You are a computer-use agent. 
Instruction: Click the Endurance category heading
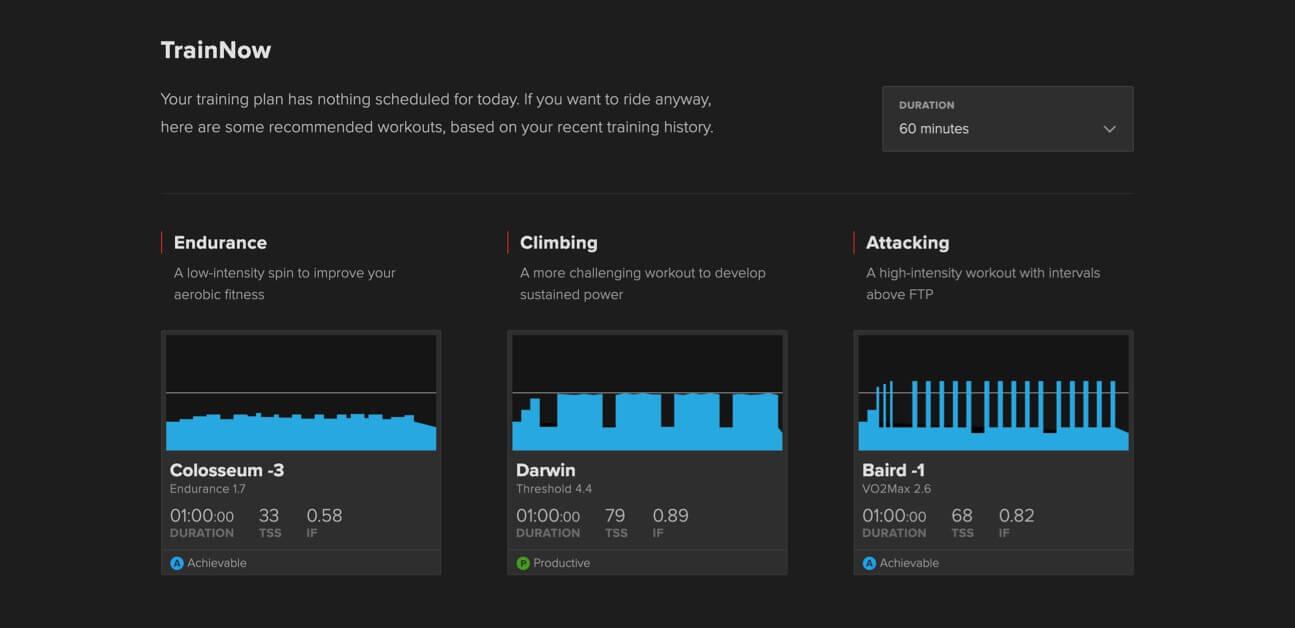[220, 243]
